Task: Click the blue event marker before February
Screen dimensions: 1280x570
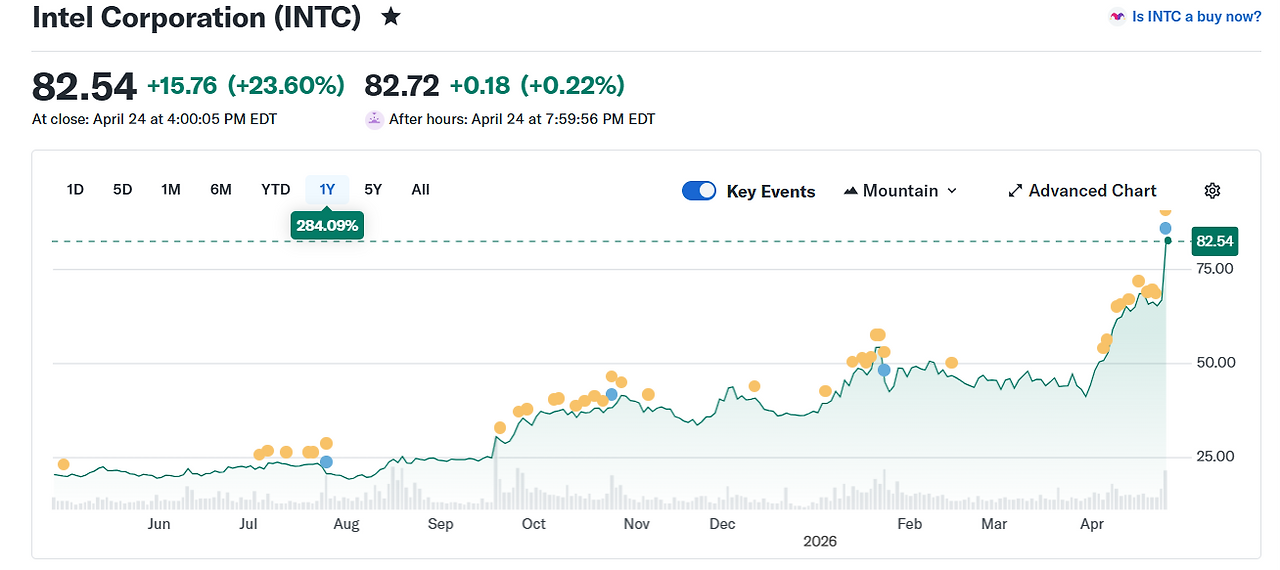Action: tap(884, 370)
